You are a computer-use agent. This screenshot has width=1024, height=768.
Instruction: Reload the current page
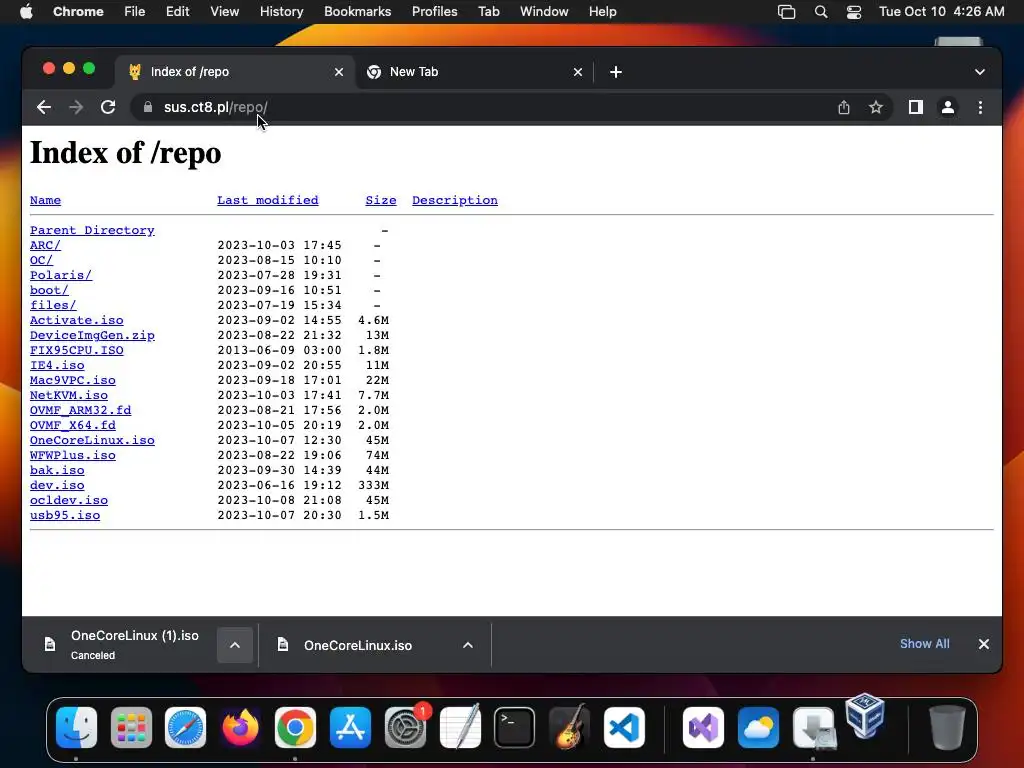108,107
